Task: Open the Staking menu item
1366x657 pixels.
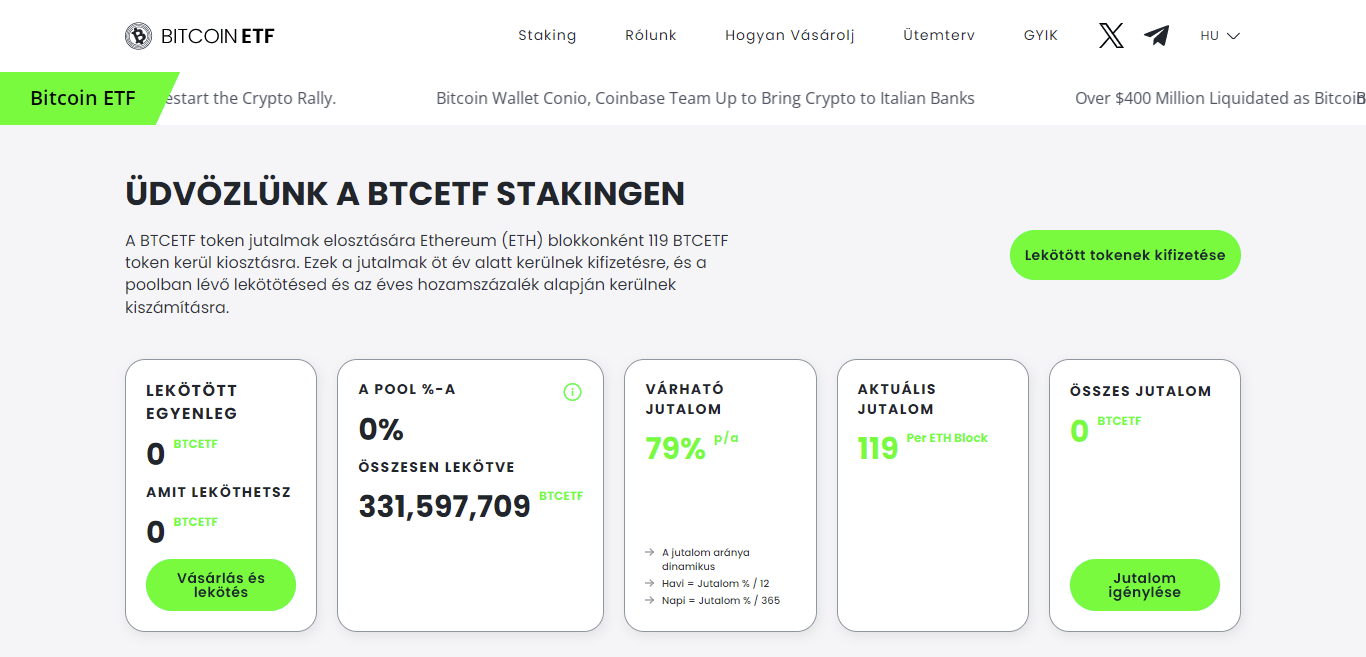Action: 547,36
